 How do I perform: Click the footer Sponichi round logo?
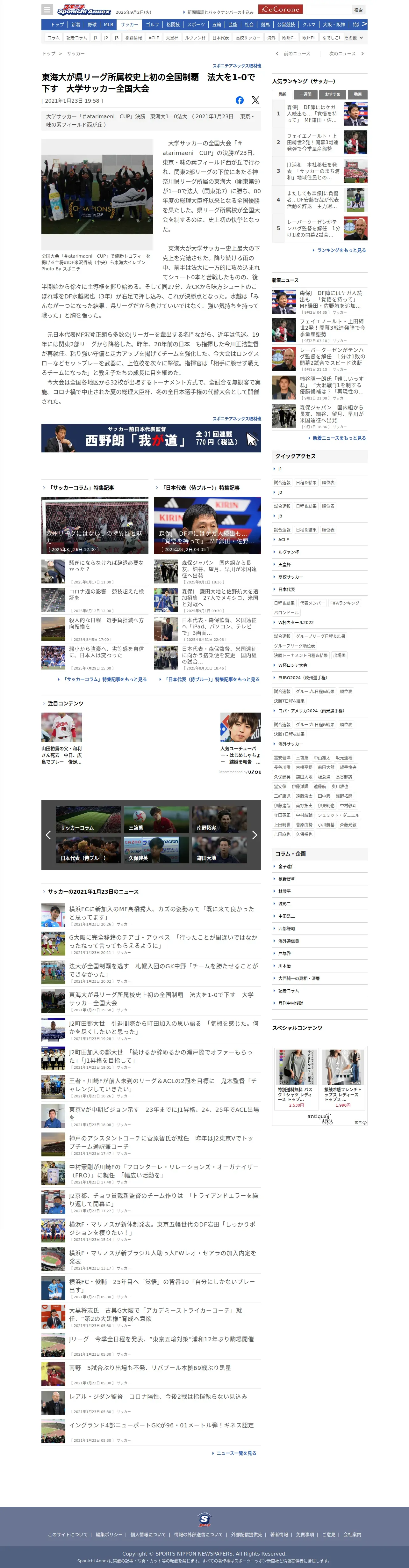click(205, 1519)
